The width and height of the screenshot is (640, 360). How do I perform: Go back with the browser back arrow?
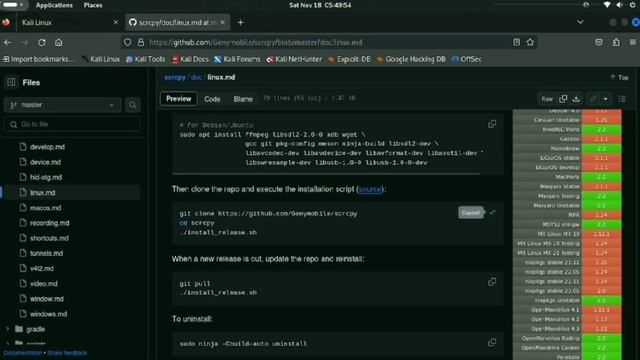[x=8, y=42]
